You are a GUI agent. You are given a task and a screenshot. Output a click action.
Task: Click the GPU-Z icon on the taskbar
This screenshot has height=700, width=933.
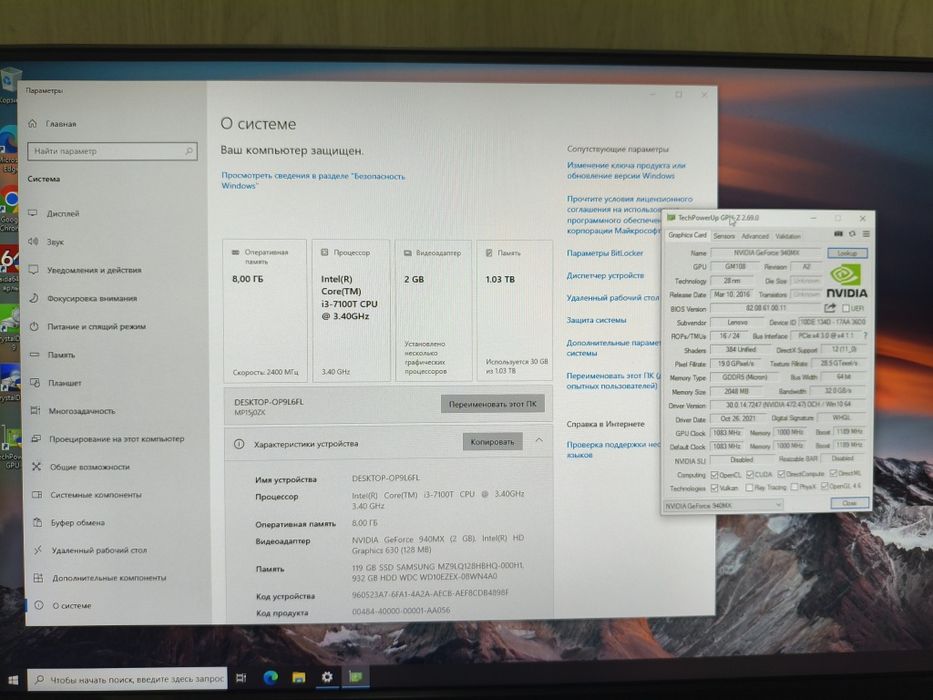click(355, 677)
